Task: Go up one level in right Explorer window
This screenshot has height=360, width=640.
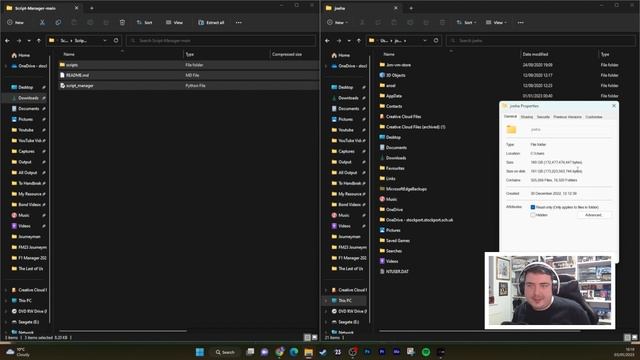Action: 359,40
